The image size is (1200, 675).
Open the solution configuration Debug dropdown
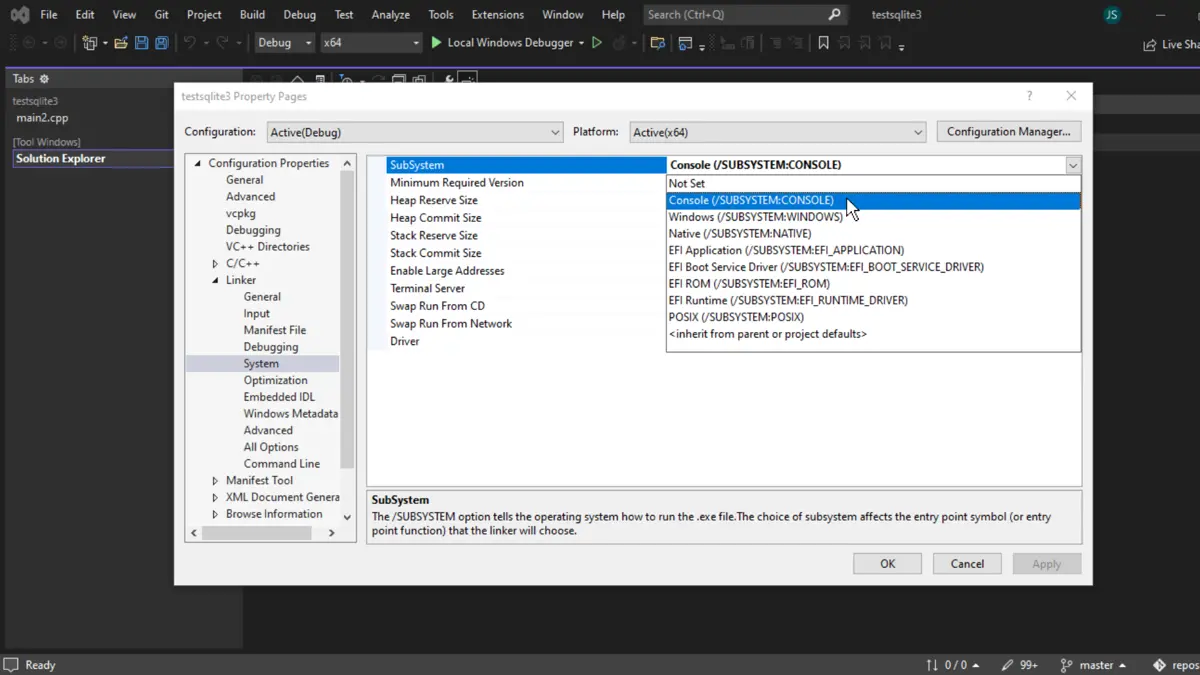284,43
